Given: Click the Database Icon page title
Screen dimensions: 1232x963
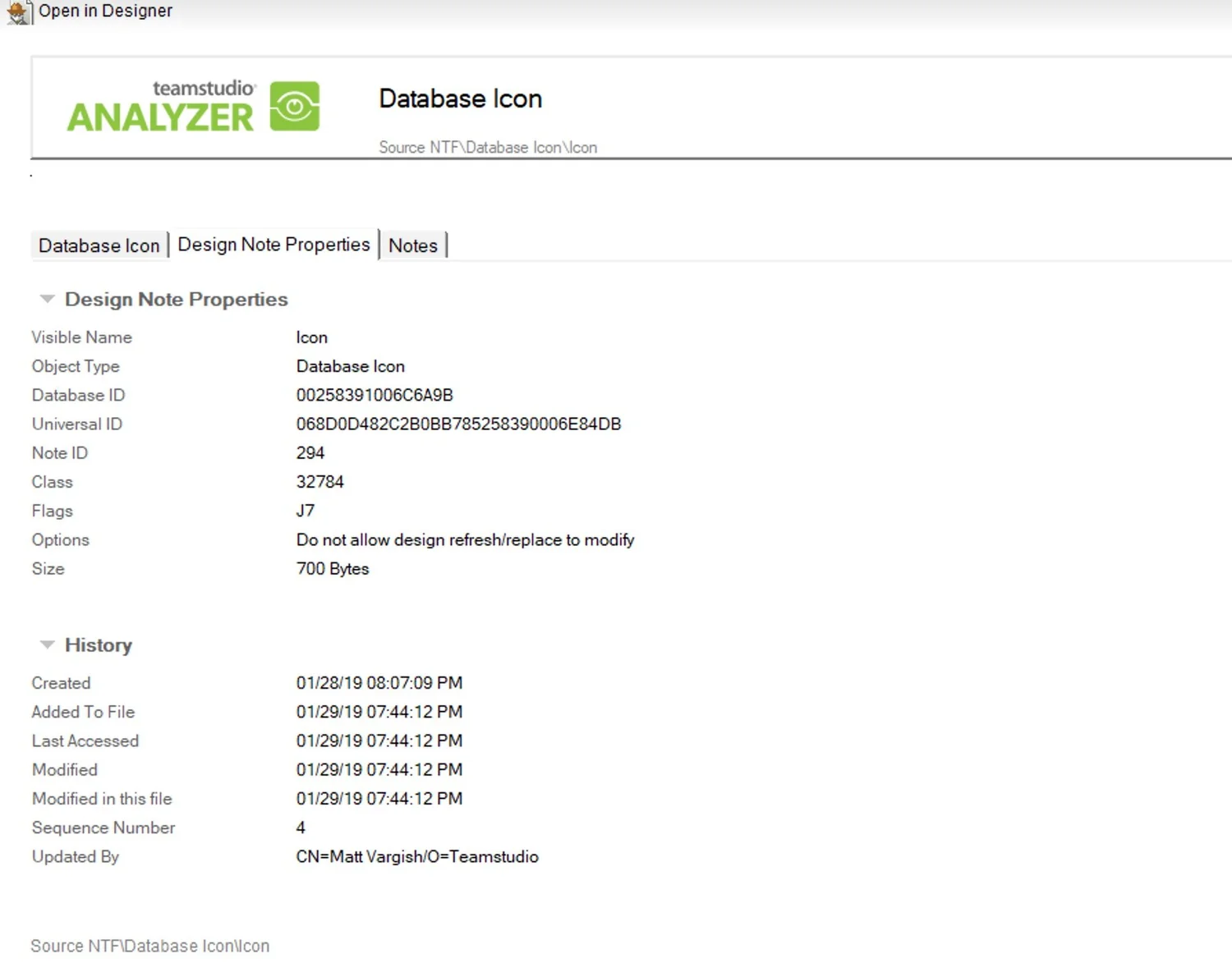Looking at the screenshot, I should 460,99.
